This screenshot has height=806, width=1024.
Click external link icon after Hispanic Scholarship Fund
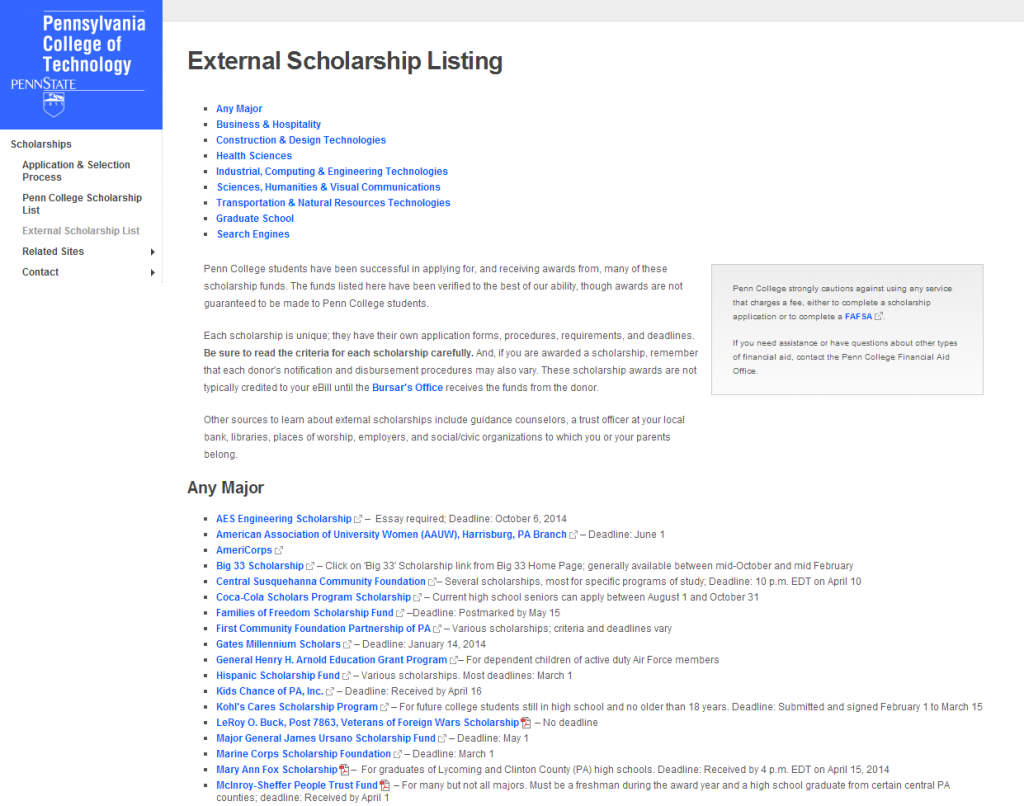coord(346,676)
